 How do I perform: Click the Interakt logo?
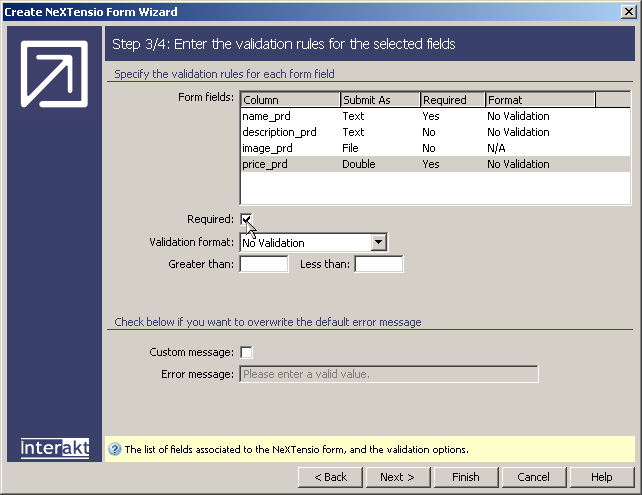55,448
